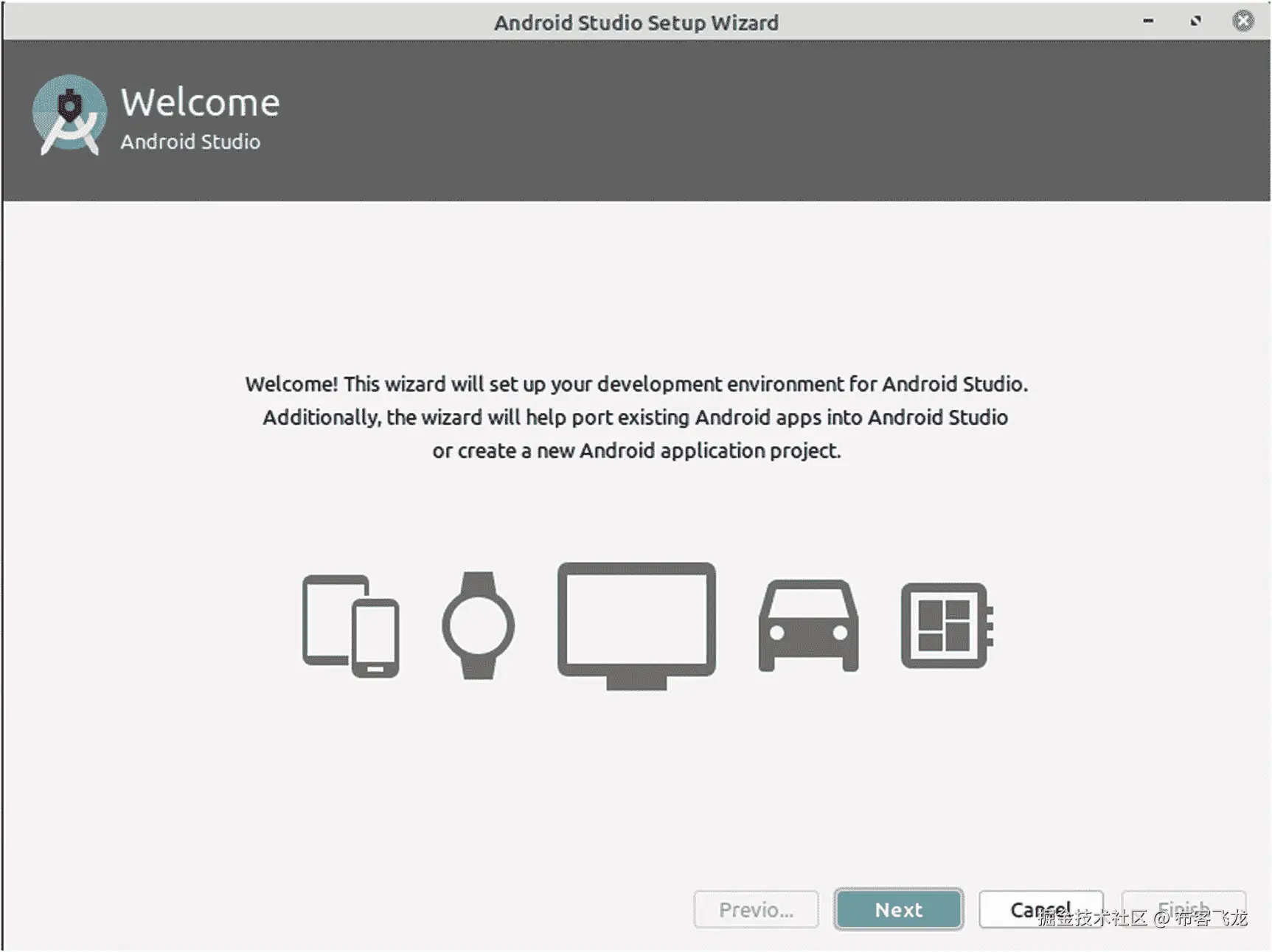
Task: Click the disabled Finish button
Action: [1184, 909]
